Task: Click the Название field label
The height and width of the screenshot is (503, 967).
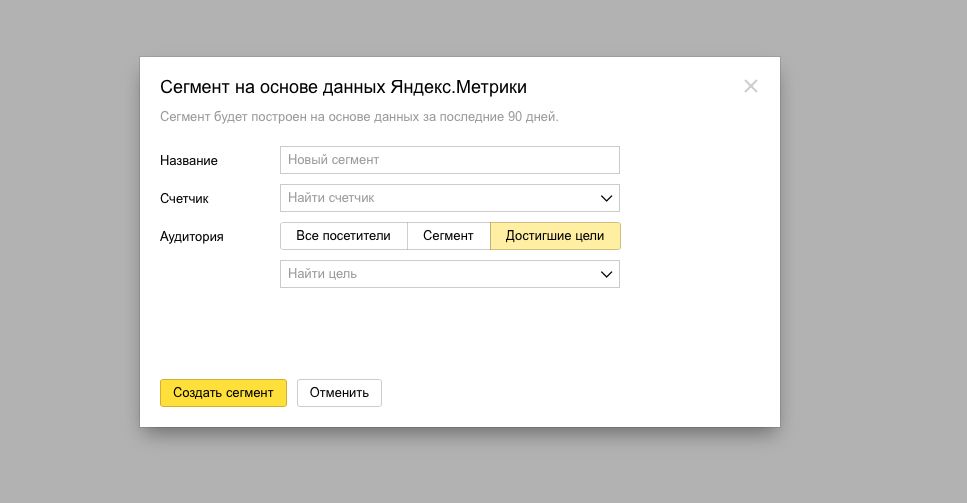Action: (188, 160)
